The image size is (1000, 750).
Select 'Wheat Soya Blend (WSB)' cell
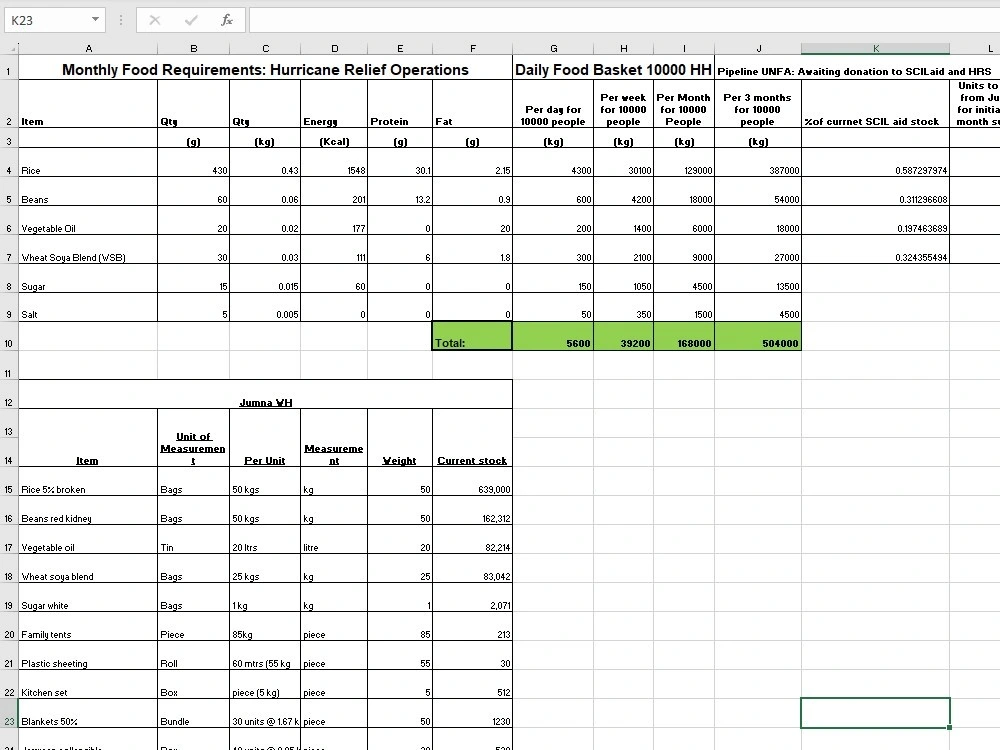tap(88, 250)
